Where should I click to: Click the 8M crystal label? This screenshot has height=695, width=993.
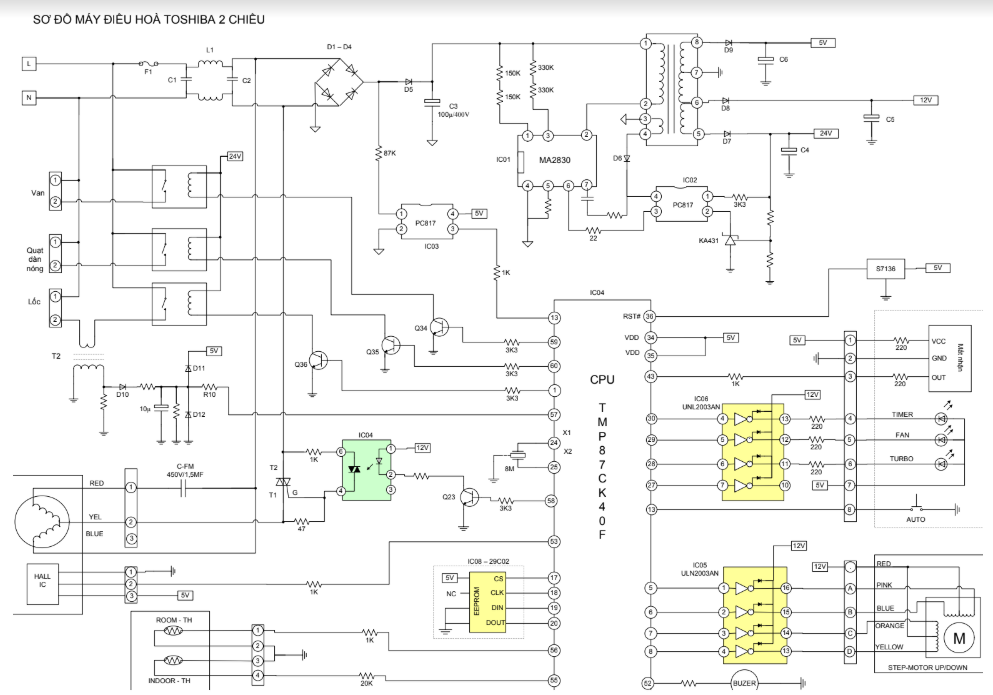pos(509,468)
